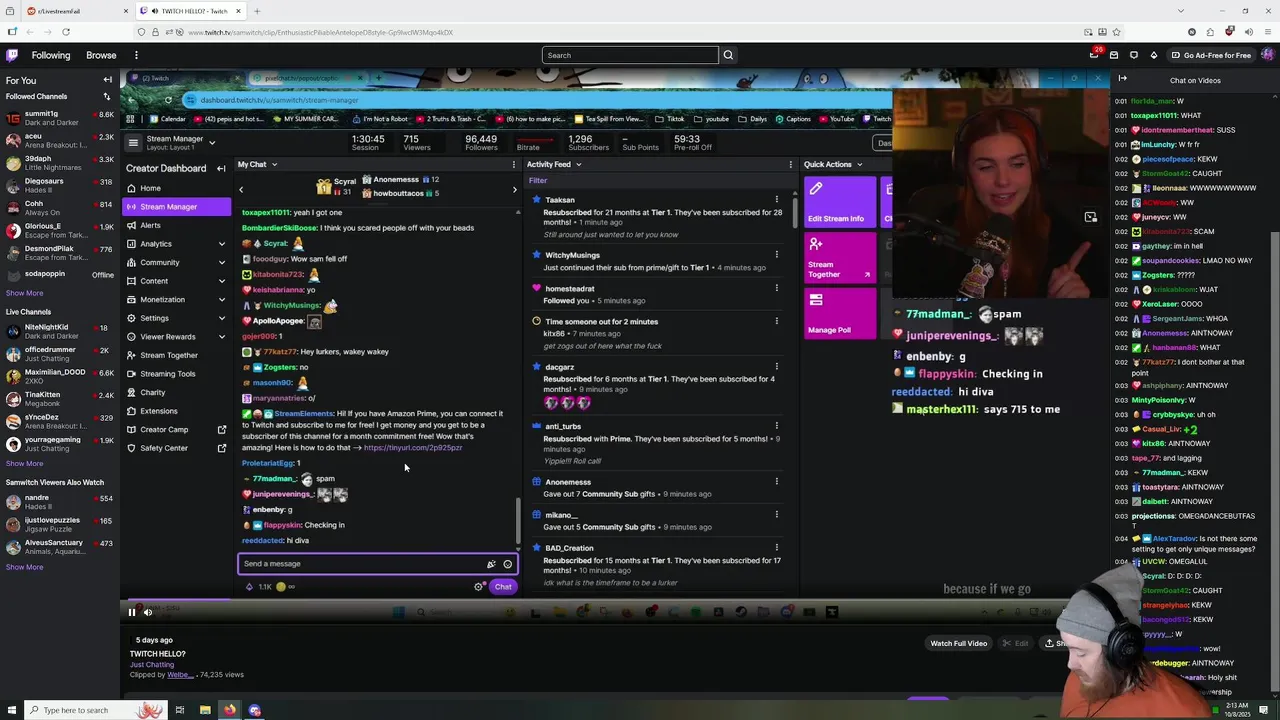Open File Explorer from the Windows taskbar
The height and width of the screenshot is (720, 1280).
205,710
